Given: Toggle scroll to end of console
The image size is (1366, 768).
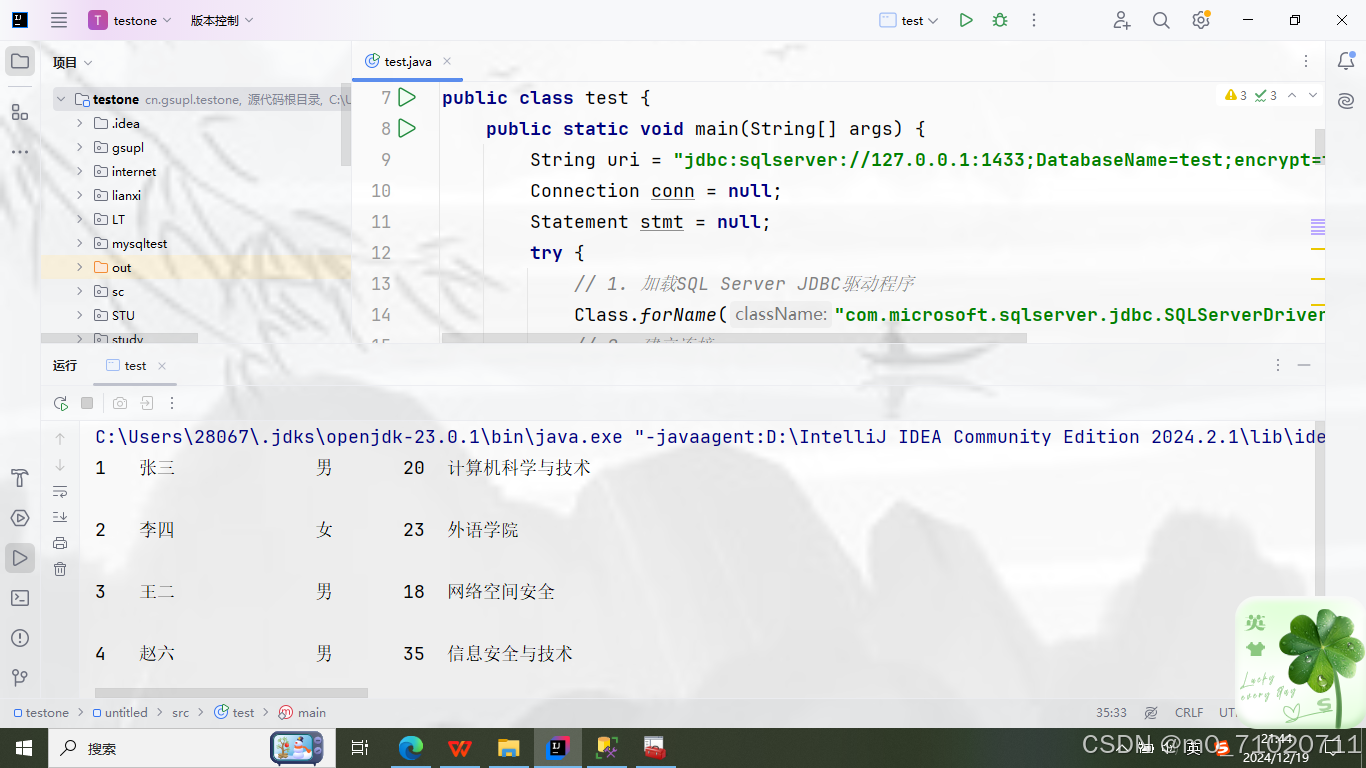Looking at the screenshot, I should click(x=60, y=517).
